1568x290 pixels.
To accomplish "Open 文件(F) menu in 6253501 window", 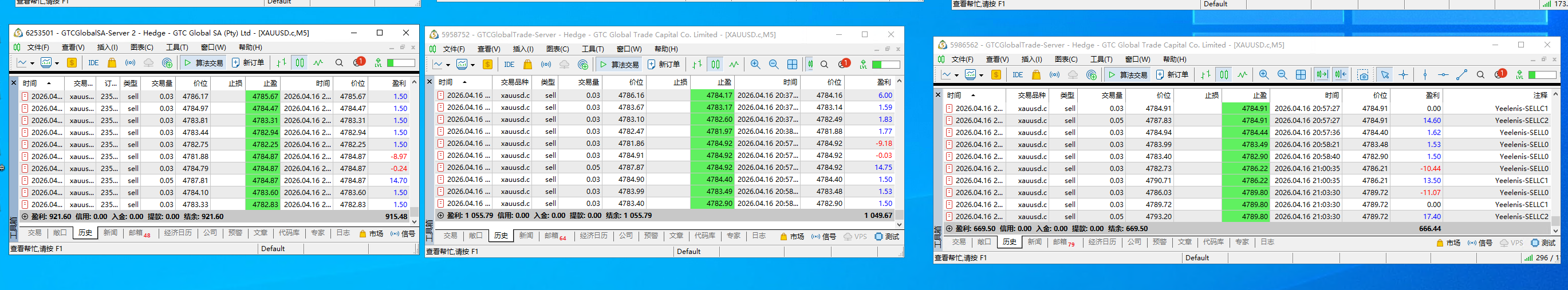I will [x=38, y=47].
